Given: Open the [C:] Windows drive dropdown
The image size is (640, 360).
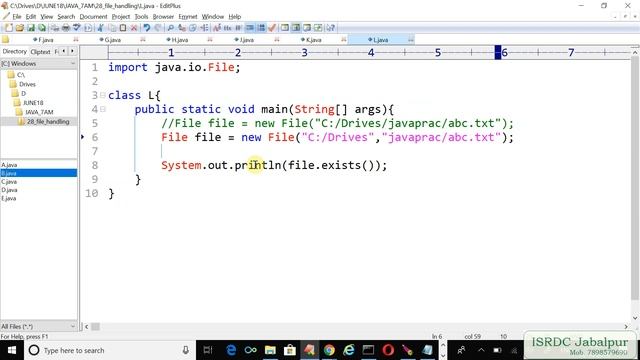Looking at the screenshot, I should click(x=38, y=64).
